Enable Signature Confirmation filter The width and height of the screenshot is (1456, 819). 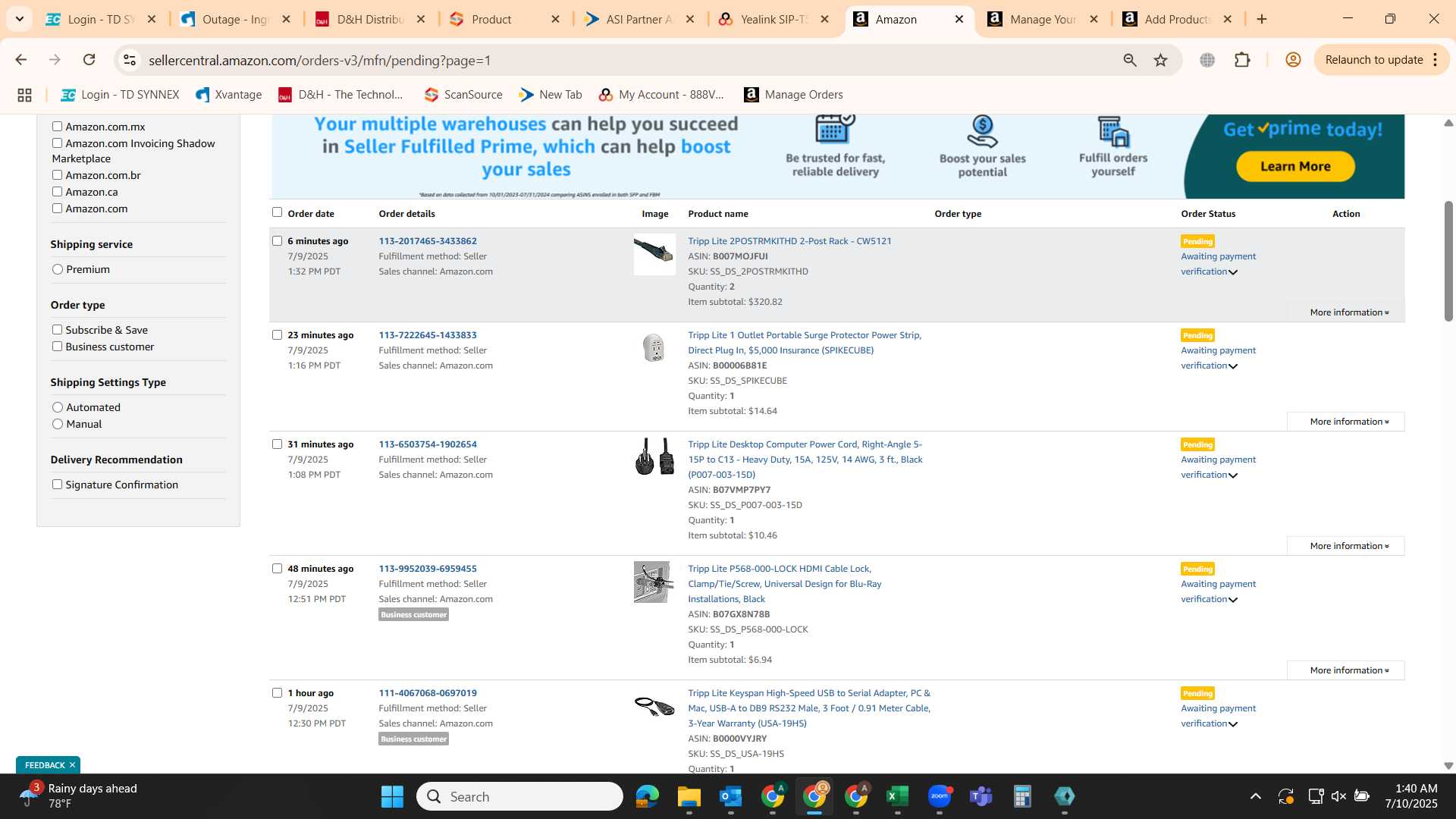(57, 485)
